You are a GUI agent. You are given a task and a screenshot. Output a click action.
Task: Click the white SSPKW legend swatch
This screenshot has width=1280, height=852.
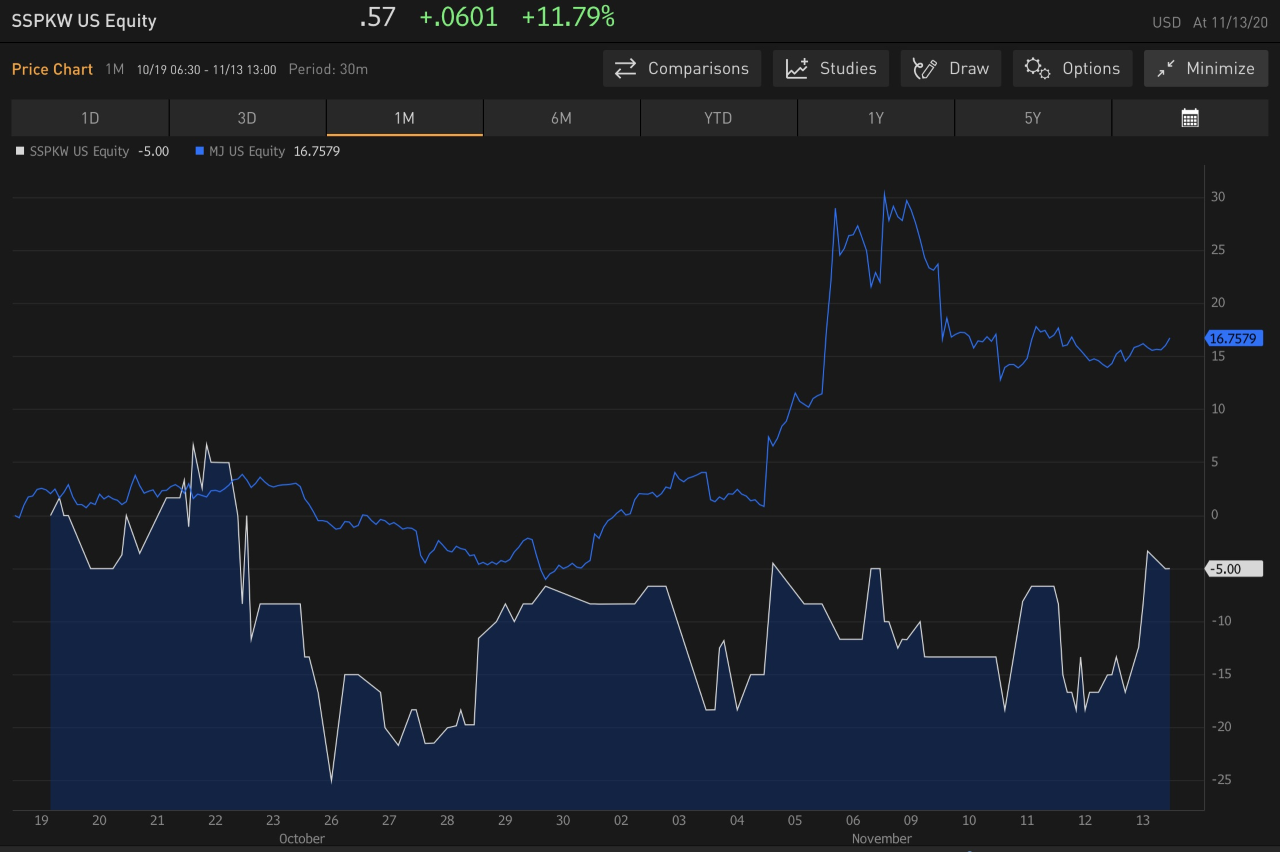click(21, 152)
